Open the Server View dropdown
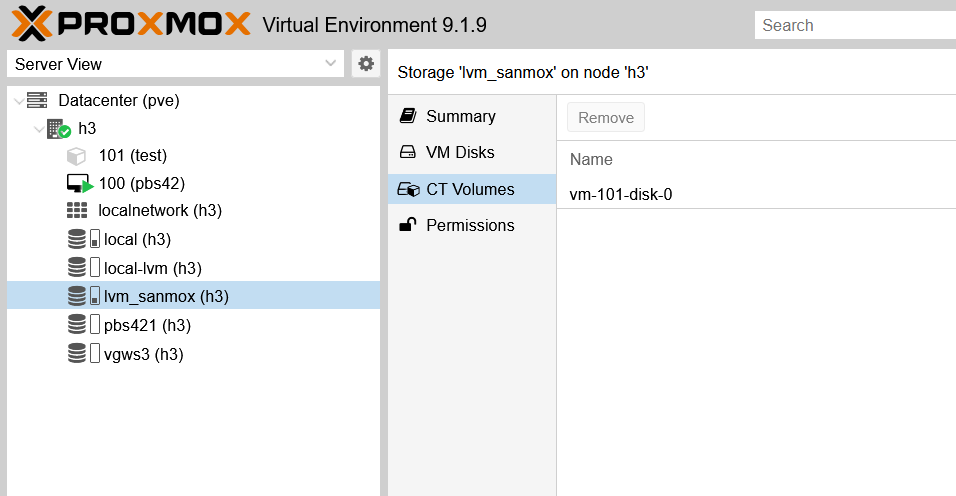956x496 pixels. pos(175,63)
